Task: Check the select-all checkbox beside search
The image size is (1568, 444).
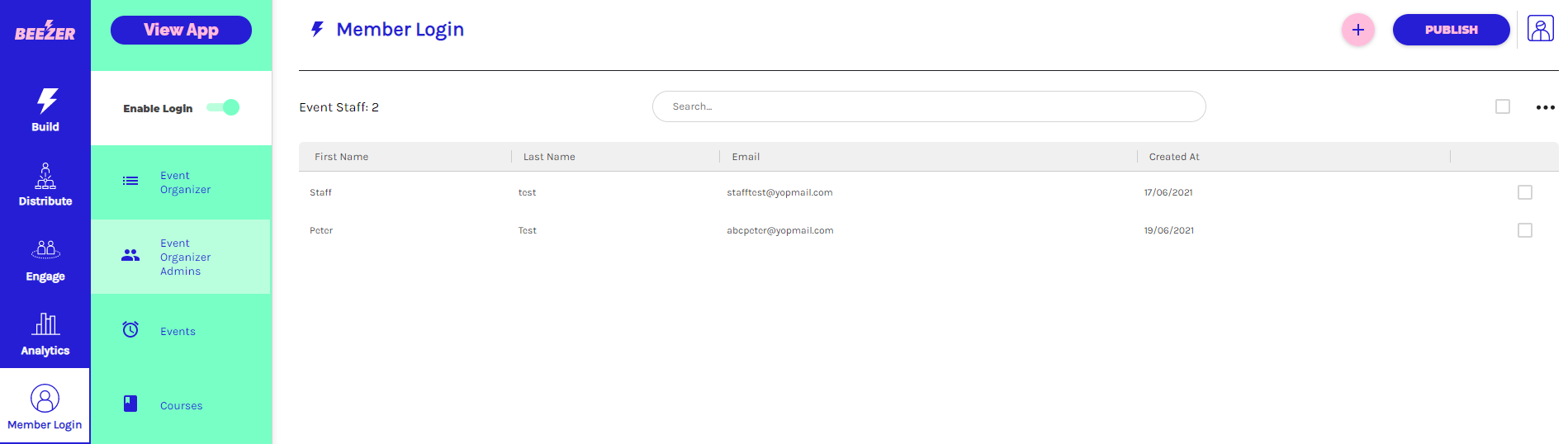Action: 1503,106
